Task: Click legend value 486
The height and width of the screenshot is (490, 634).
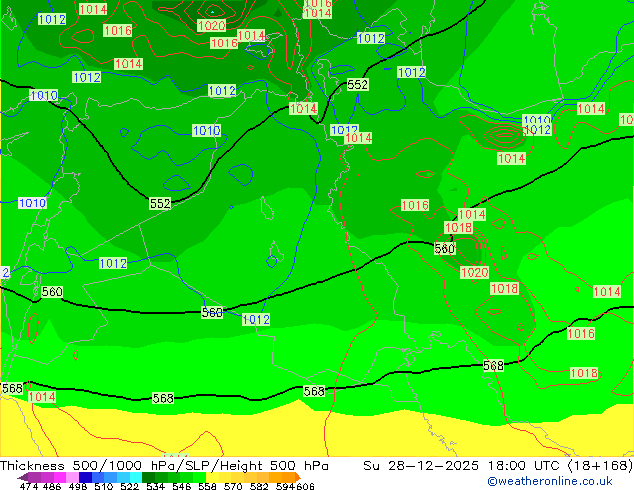Action: click(51, 486)
